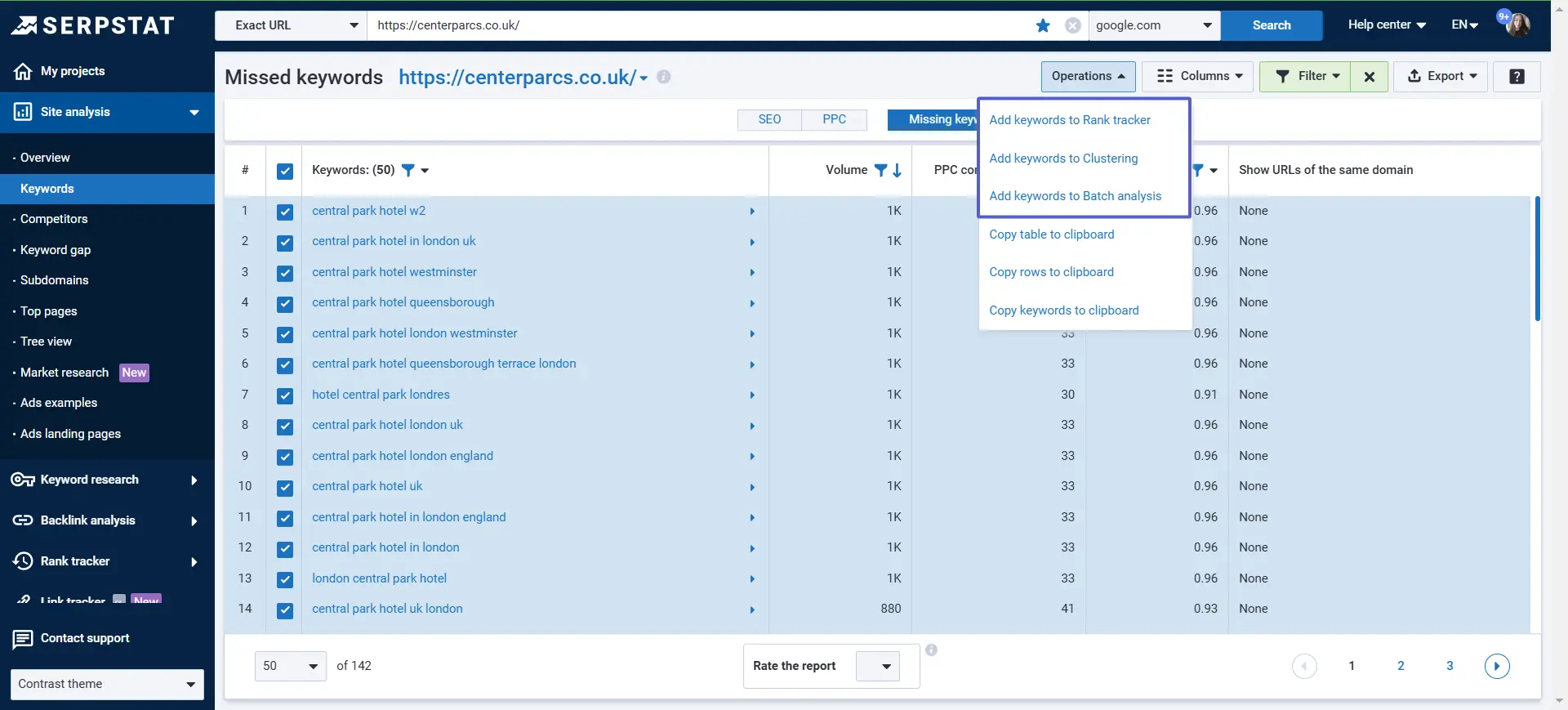Go to the next page arrow
This screenshot has height=710, width=1568.
(1497, 666)
